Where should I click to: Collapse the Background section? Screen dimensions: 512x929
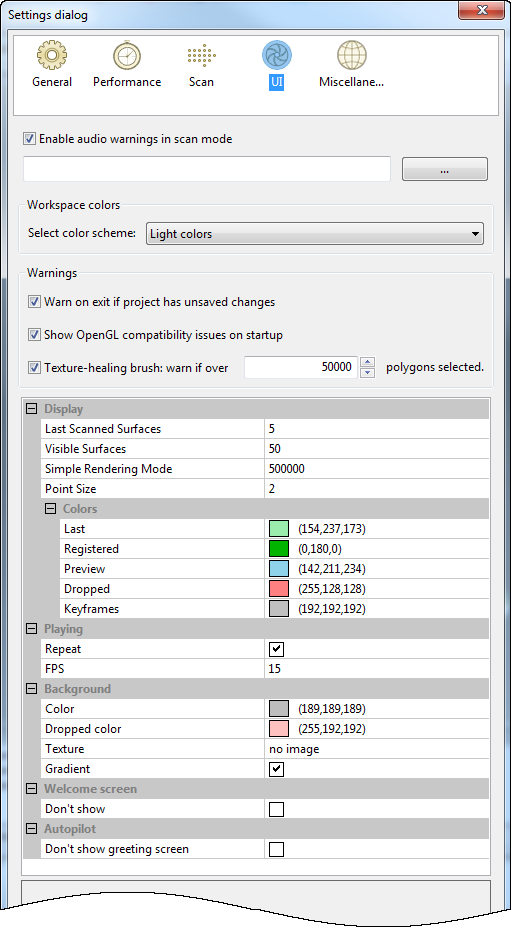point(32,689)
